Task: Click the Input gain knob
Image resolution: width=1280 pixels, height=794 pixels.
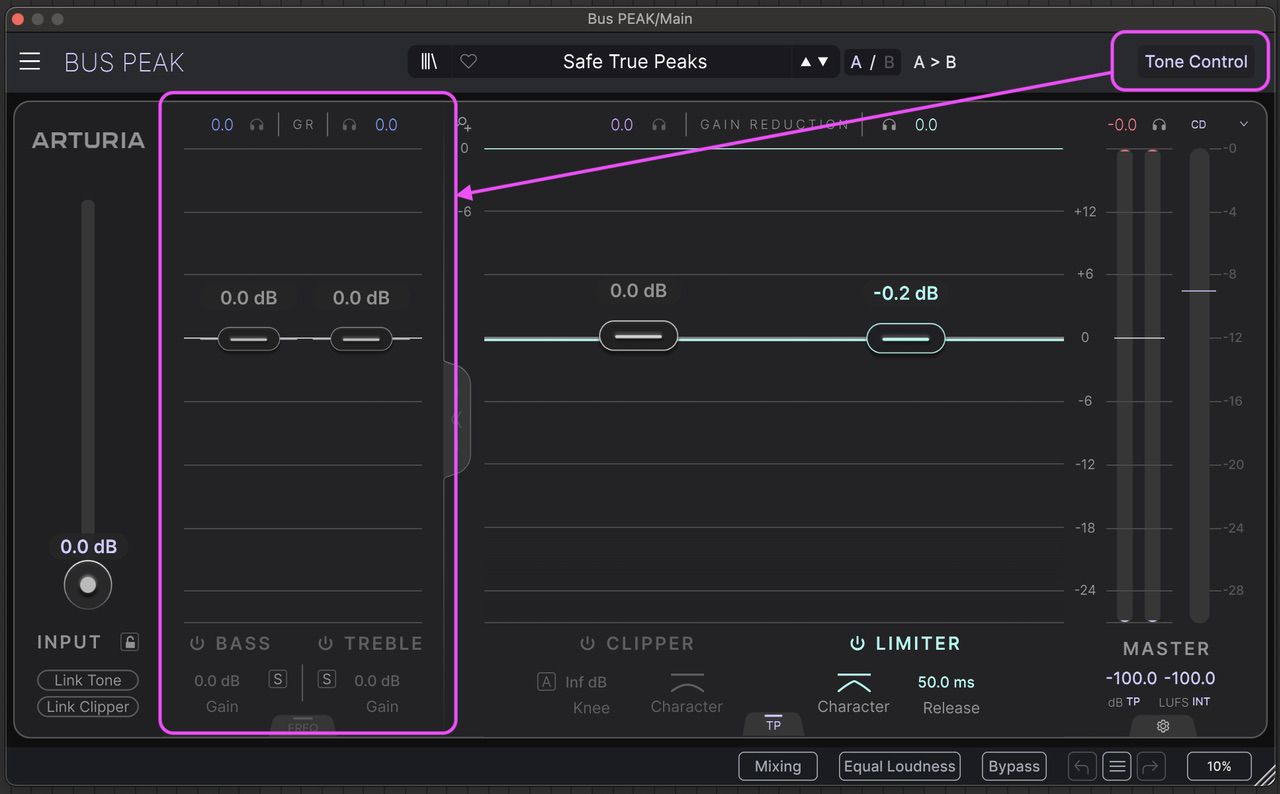Action: pos(88,585)
